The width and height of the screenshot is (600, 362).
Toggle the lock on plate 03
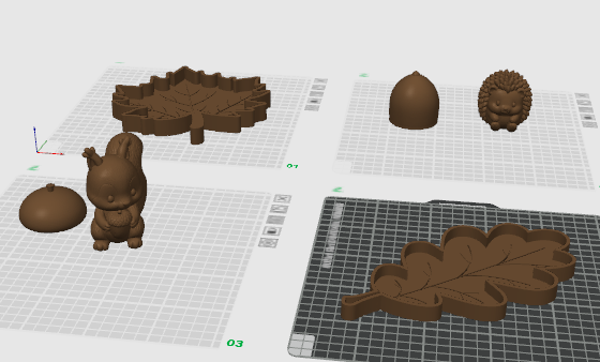(x=272, y=231)
